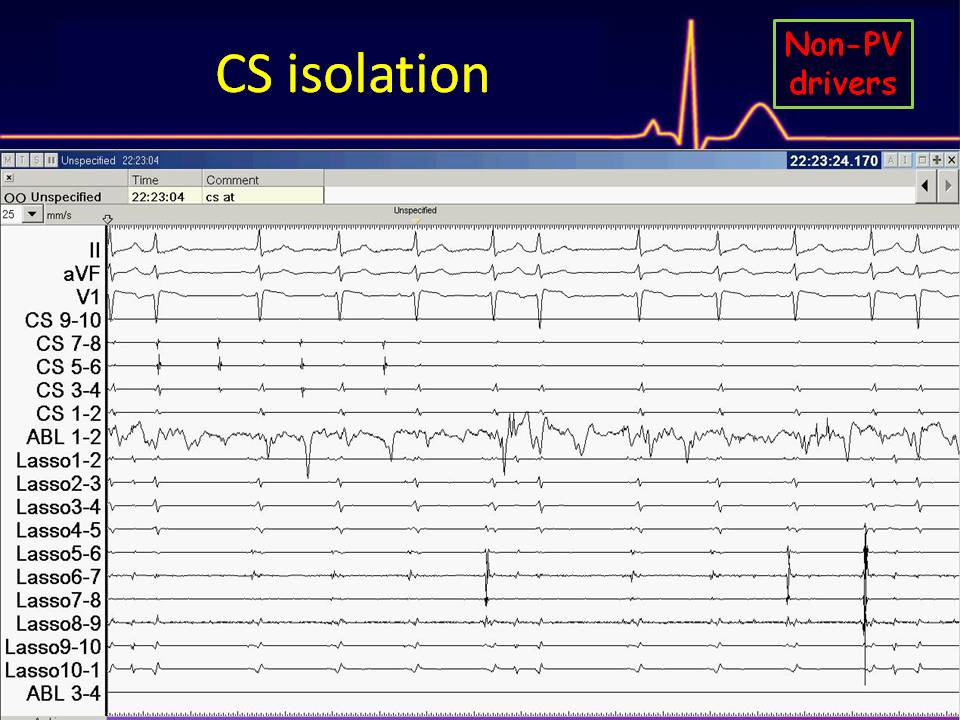The height and width of the screenshot is (720, 960).
Task: Select the ABL 1-2 channel label
Action: coord(63,437)
